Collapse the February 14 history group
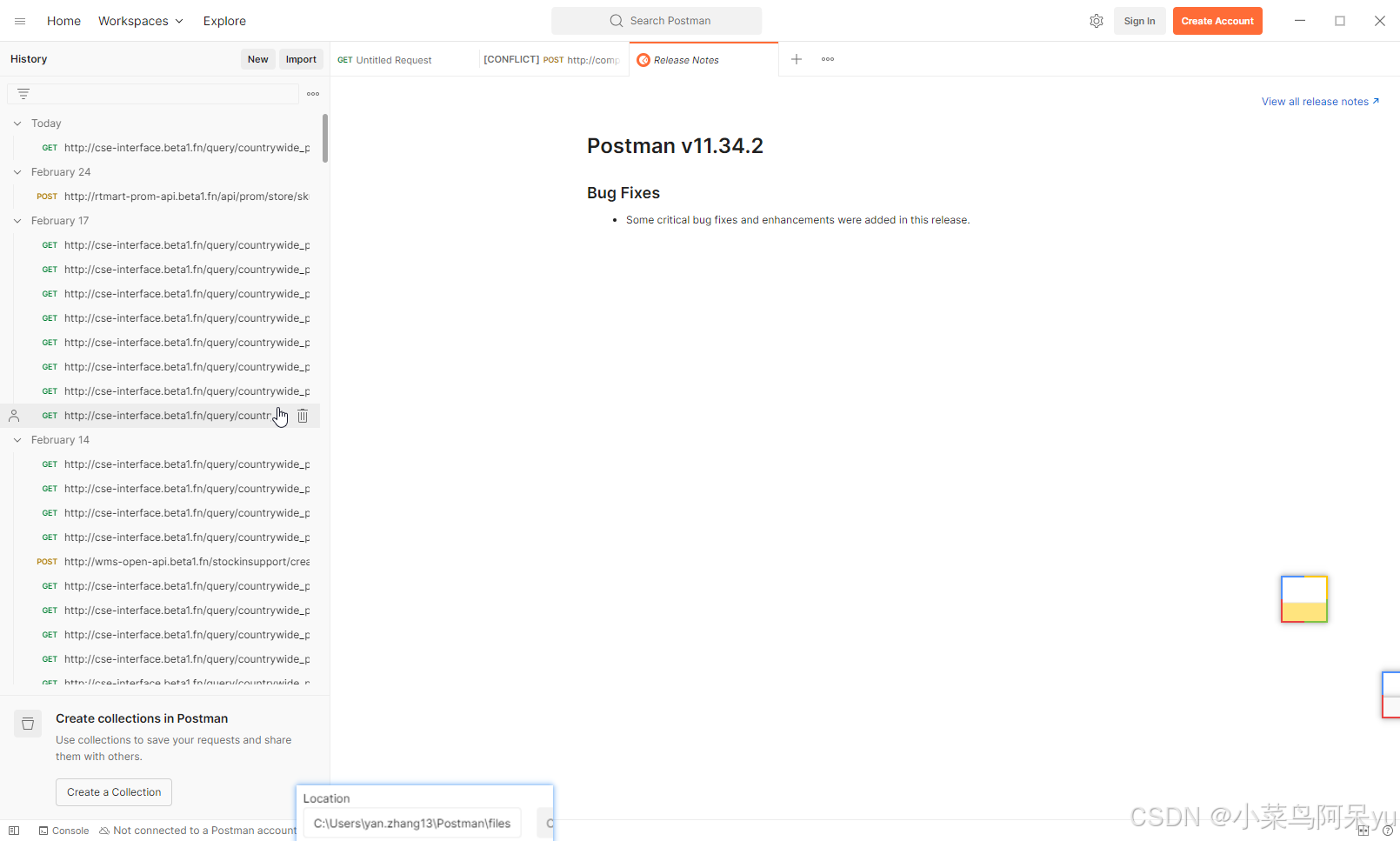The image size is (1400, 841). [17, 440]
